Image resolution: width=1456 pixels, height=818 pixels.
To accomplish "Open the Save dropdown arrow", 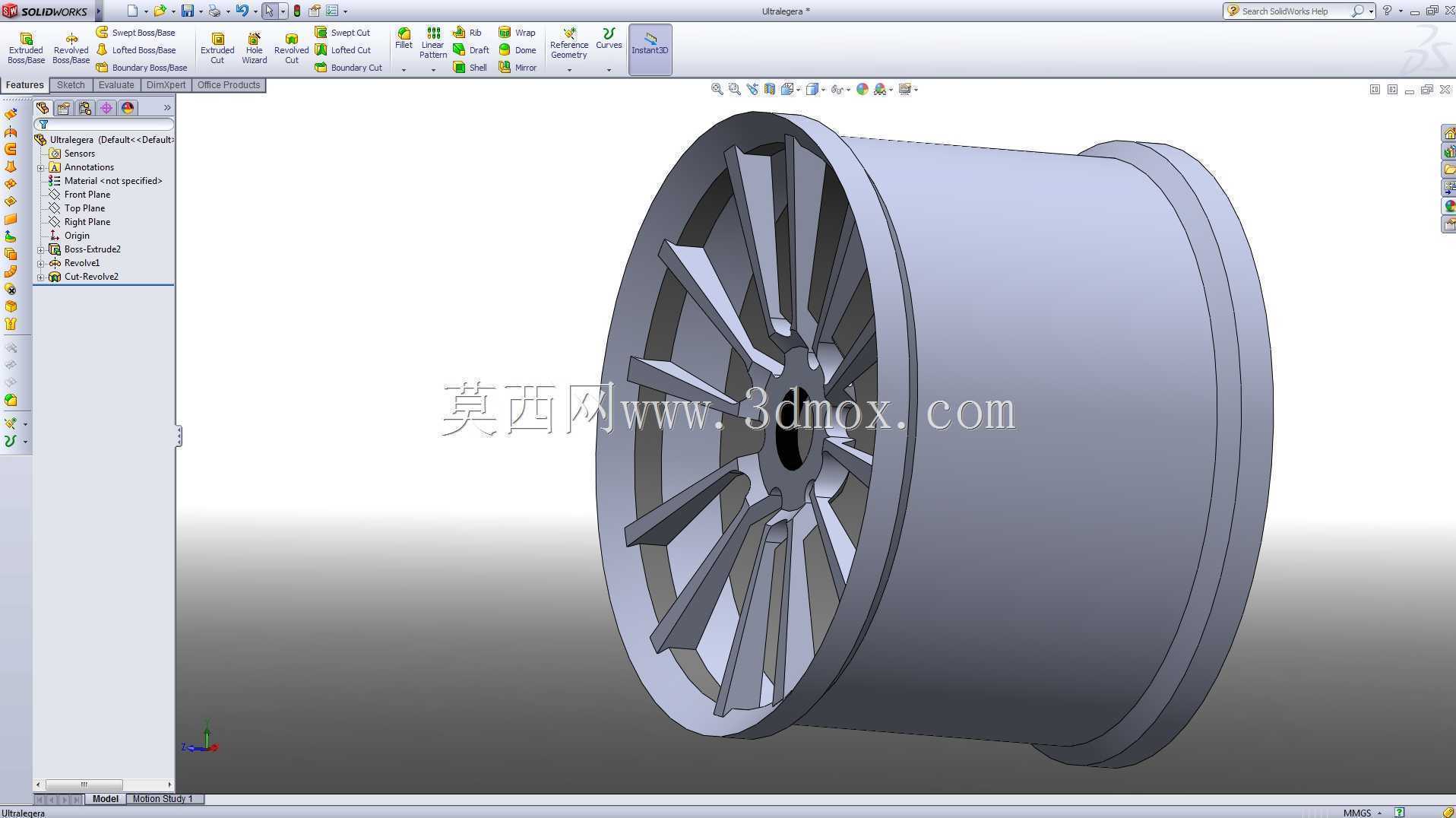I will click(200, 12).
